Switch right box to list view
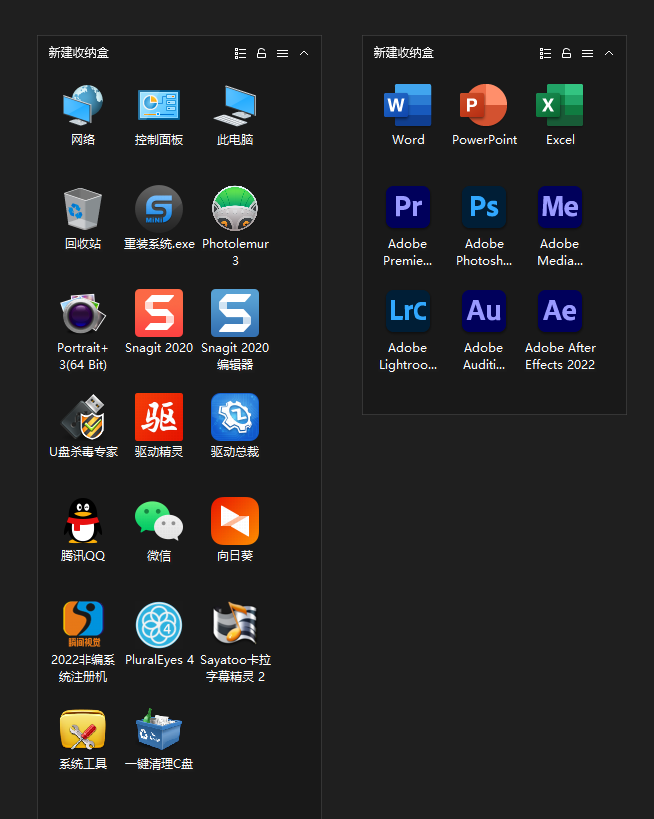 pyautogui.click(x=545, y=53)
